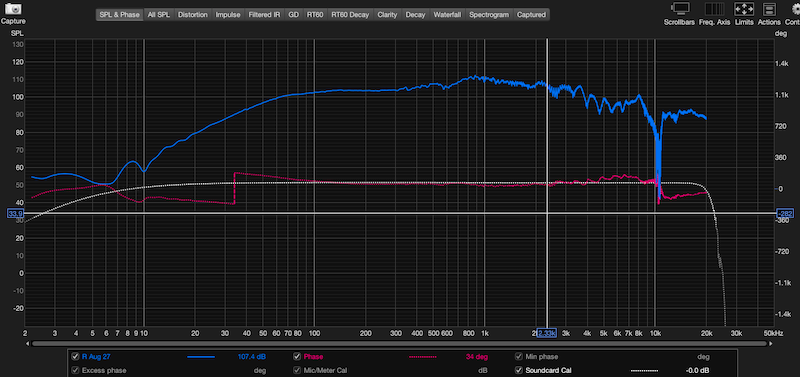
Task: Click the deg axis label
Action: [x=781, y=33]
